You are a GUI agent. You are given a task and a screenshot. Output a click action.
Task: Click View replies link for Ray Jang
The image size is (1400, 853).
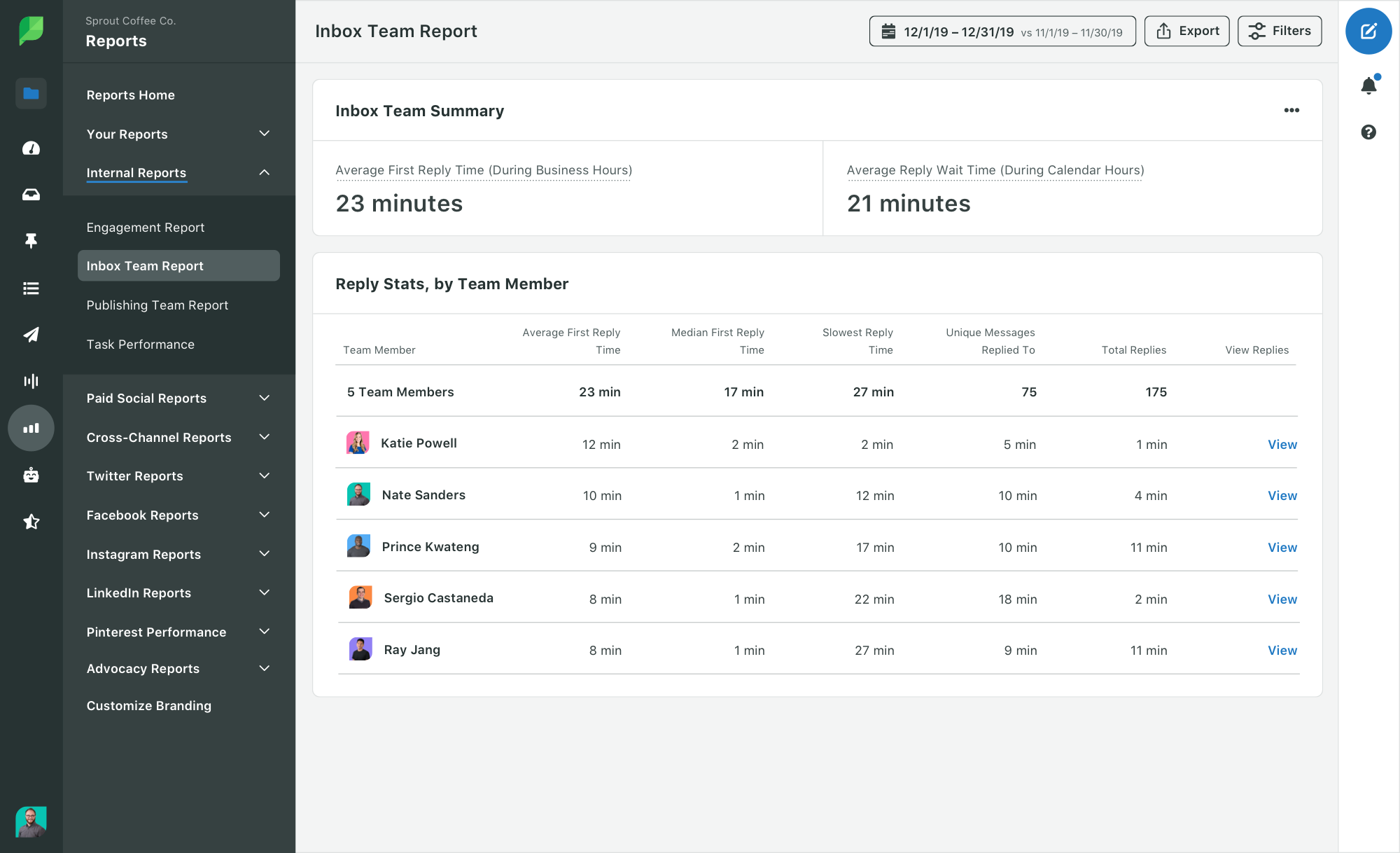pyautogui.click(x=1282, y=649)
